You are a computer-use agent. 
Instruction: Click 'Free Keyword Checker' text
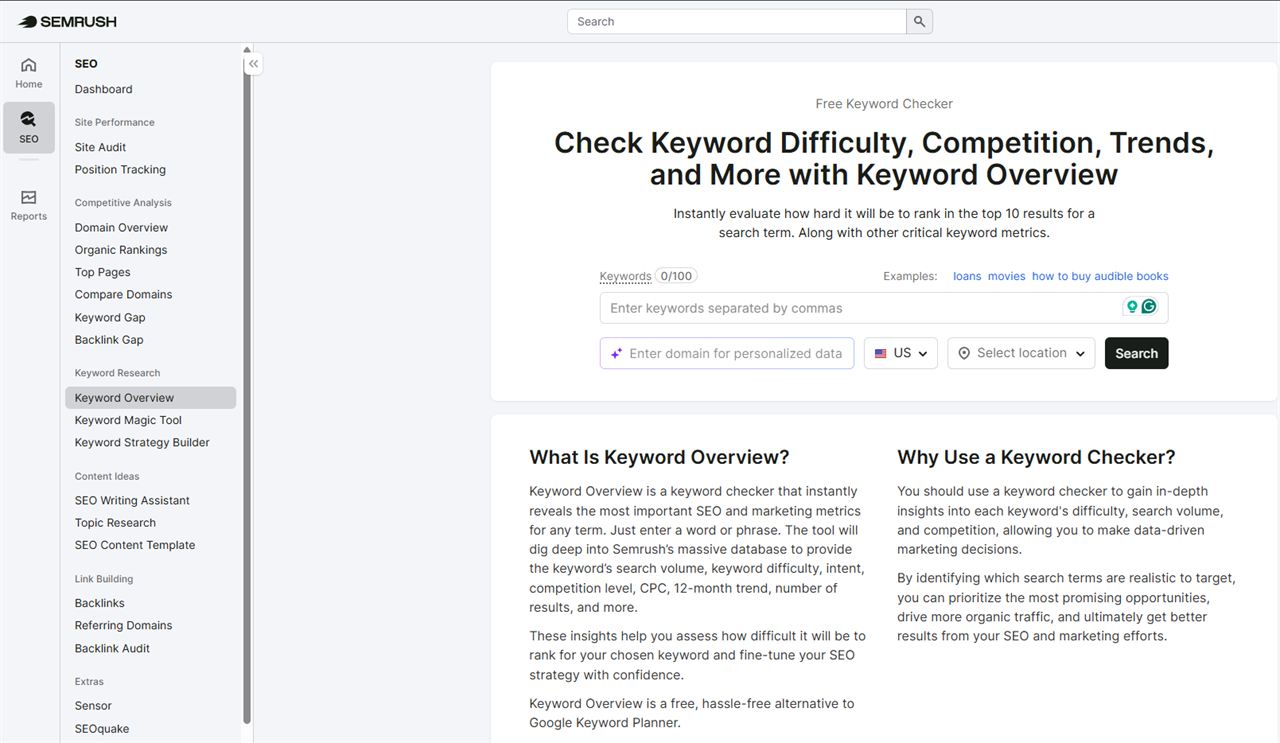click(x=884, y=104)
